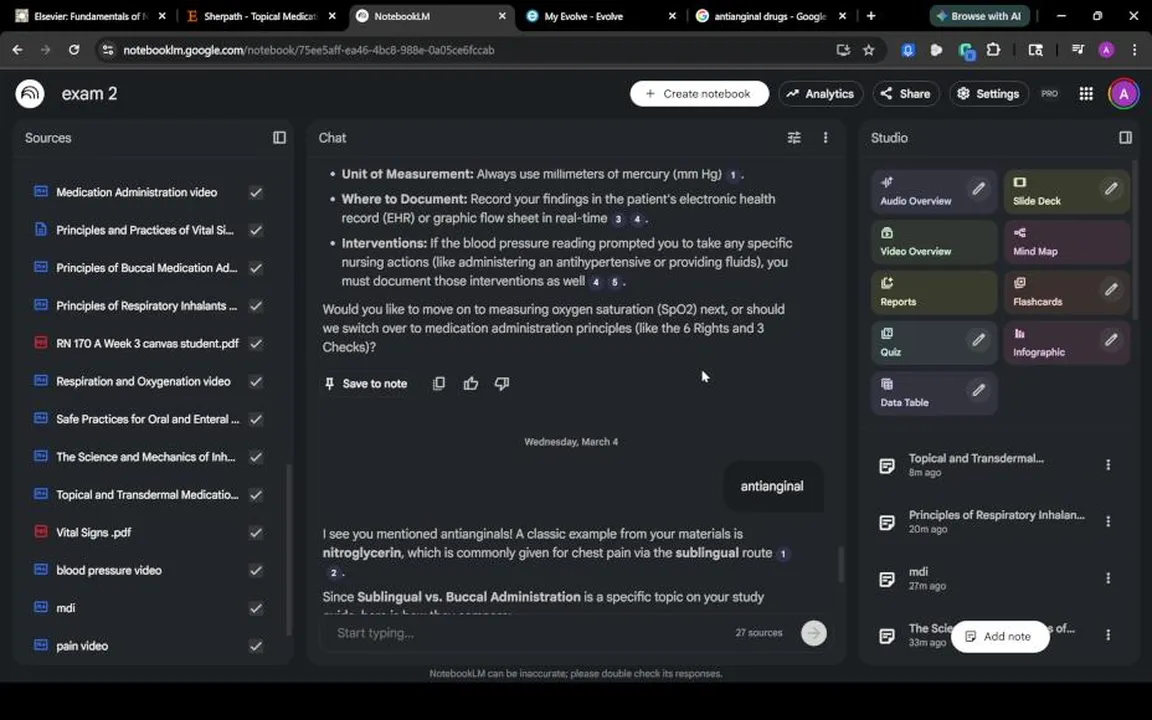Focus the Start typing input field

pos(529,633)
